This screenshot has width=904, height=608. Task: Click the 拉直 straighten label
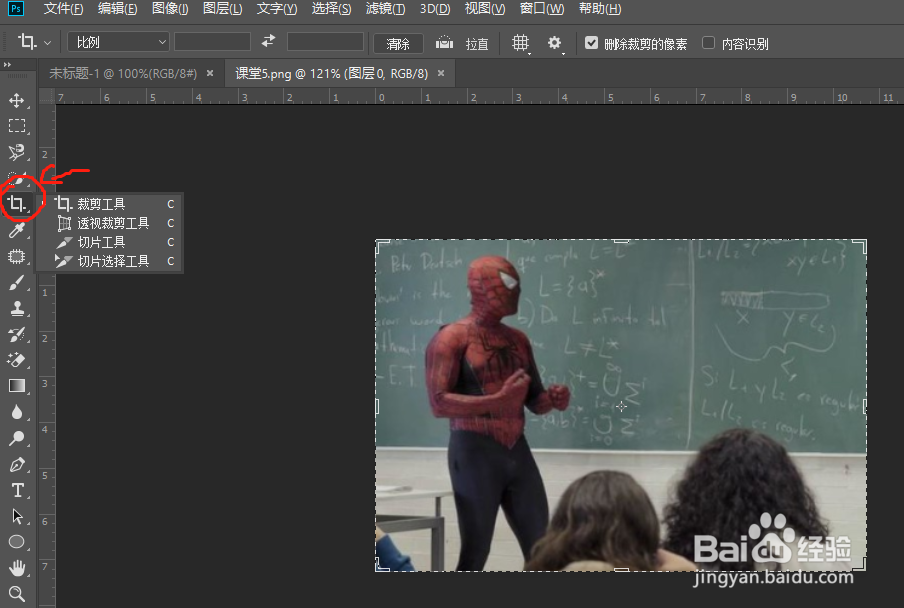[477, 44]
